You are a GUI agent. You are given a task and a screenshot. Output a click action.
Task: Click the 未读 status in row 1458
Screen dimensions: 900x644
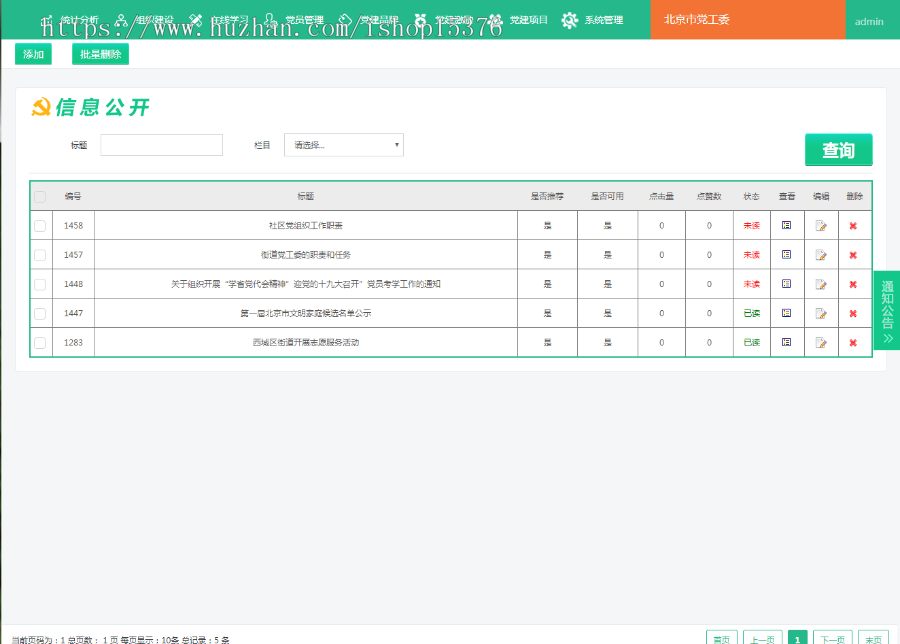coord(751,226)
